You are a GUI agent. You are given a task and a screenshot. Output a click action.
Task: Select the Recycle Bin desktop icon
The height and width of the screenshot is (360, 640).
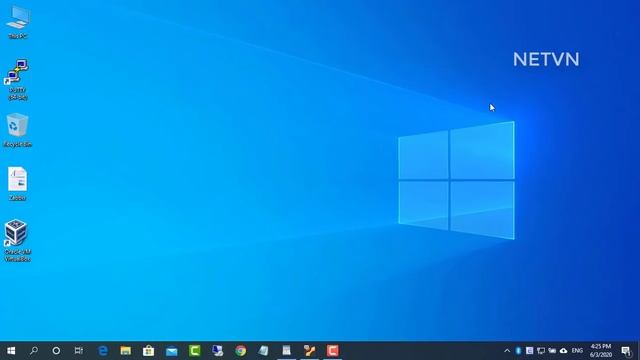(18, 130)
